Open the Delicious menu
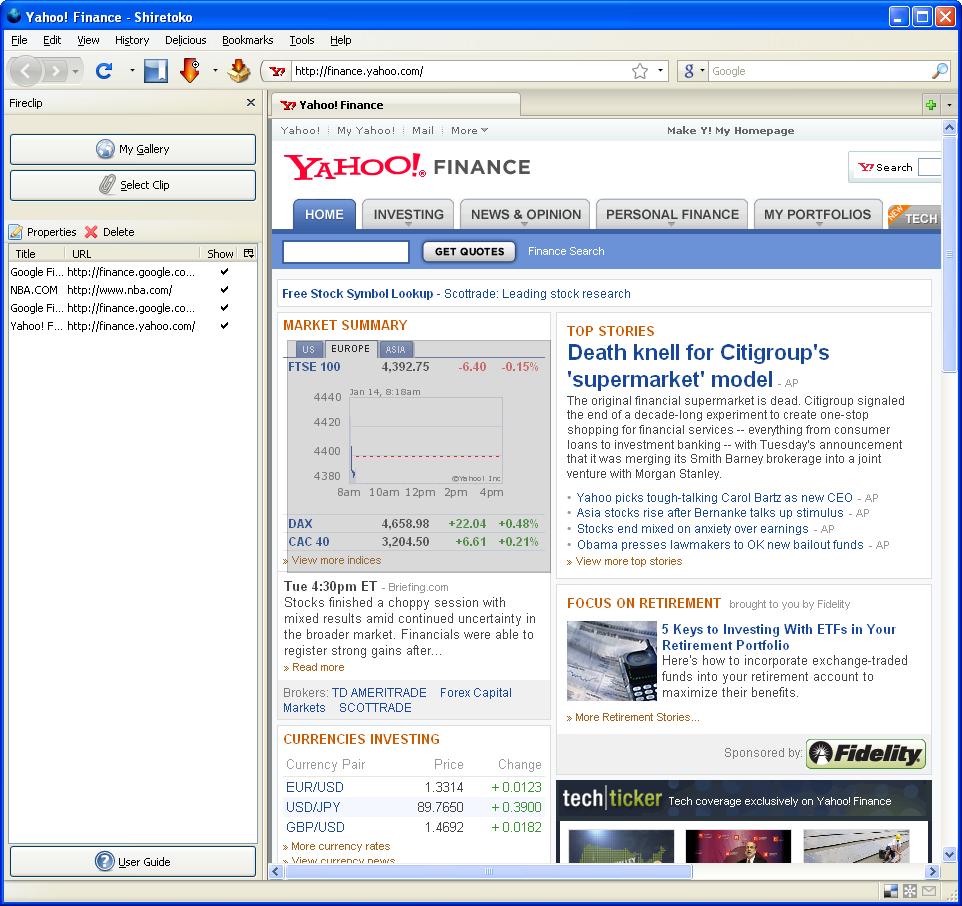The height and width of the screenshot is (906, 962). 185,40
